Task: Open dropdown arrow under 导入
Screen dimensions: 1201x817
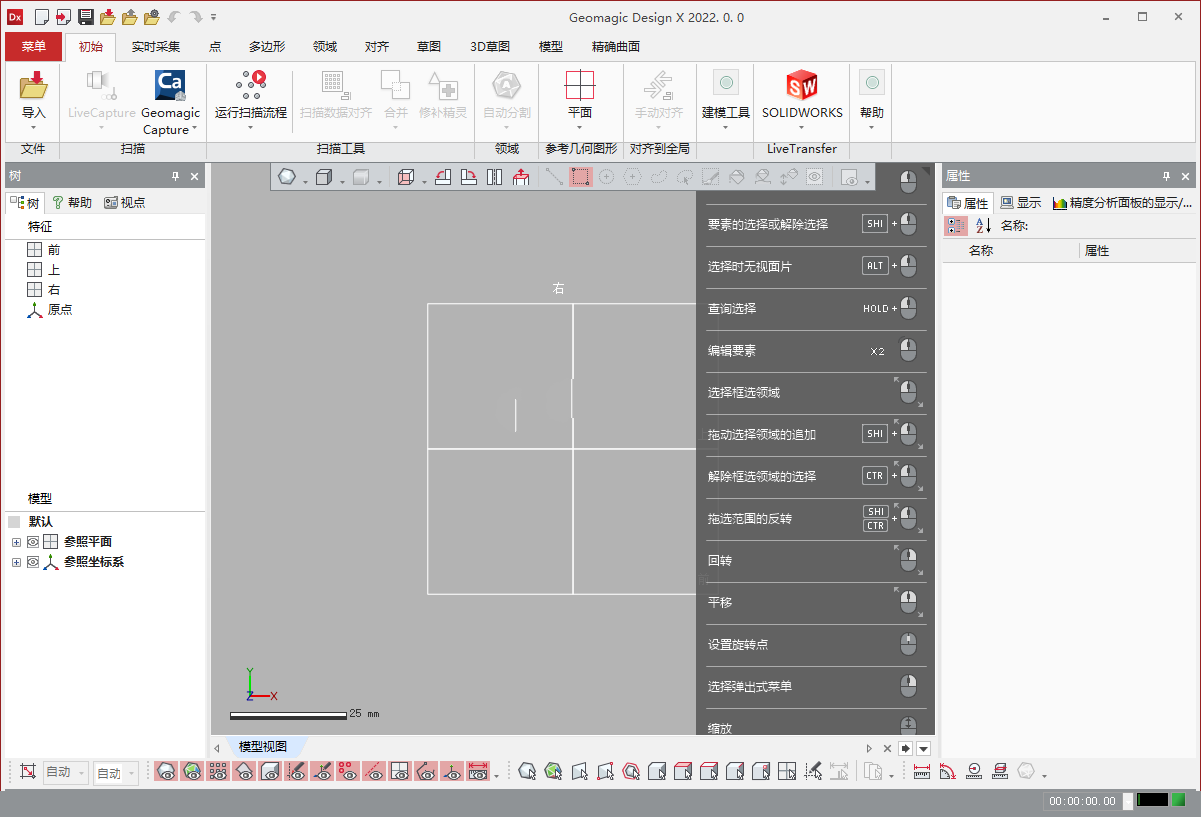Action: [x=33, y=127]
